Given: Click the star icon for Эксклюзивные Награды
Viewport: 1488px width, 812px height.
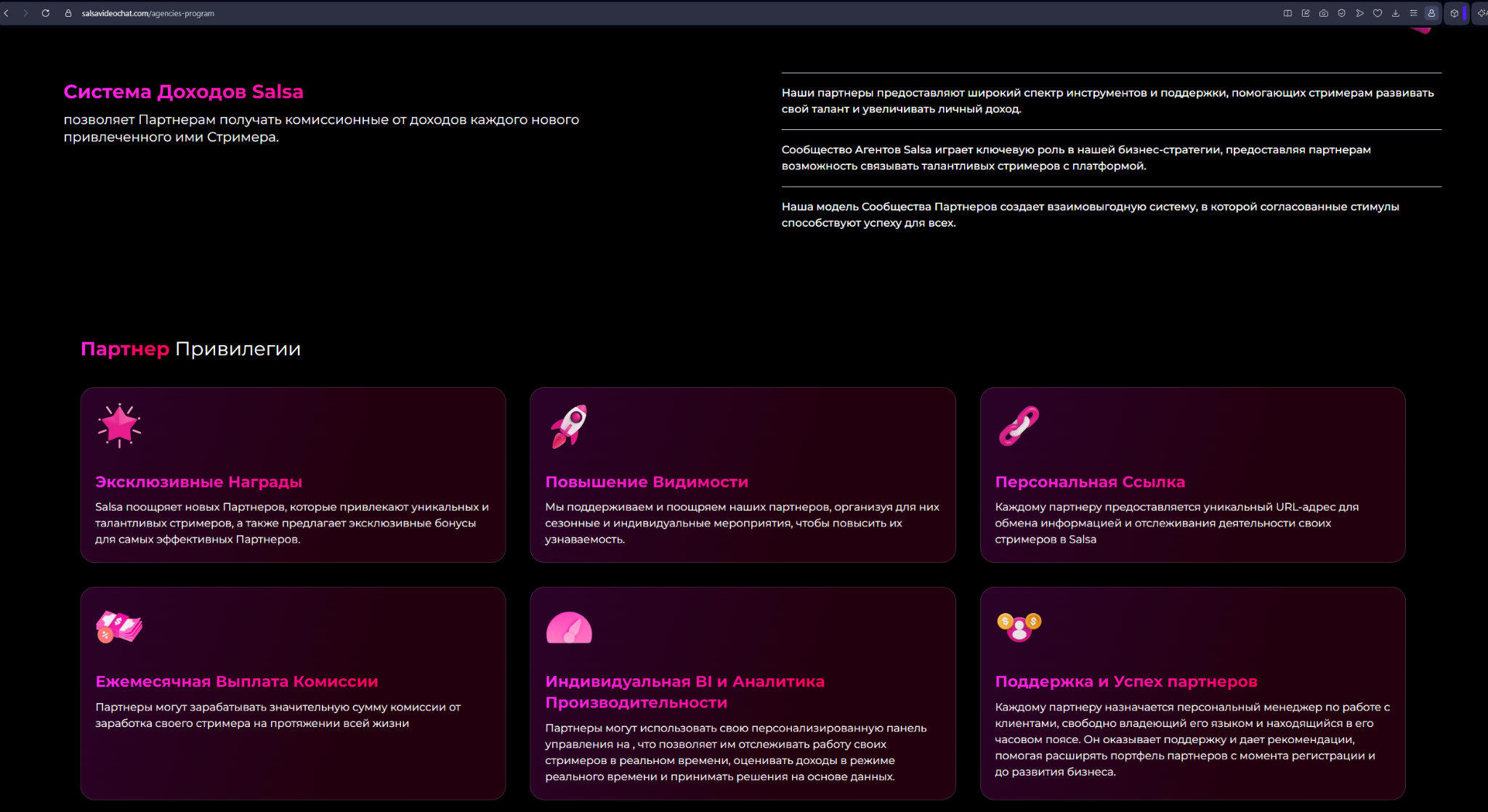Looking at the screenshot, I should pyautogui.click(x=119, y=426).
